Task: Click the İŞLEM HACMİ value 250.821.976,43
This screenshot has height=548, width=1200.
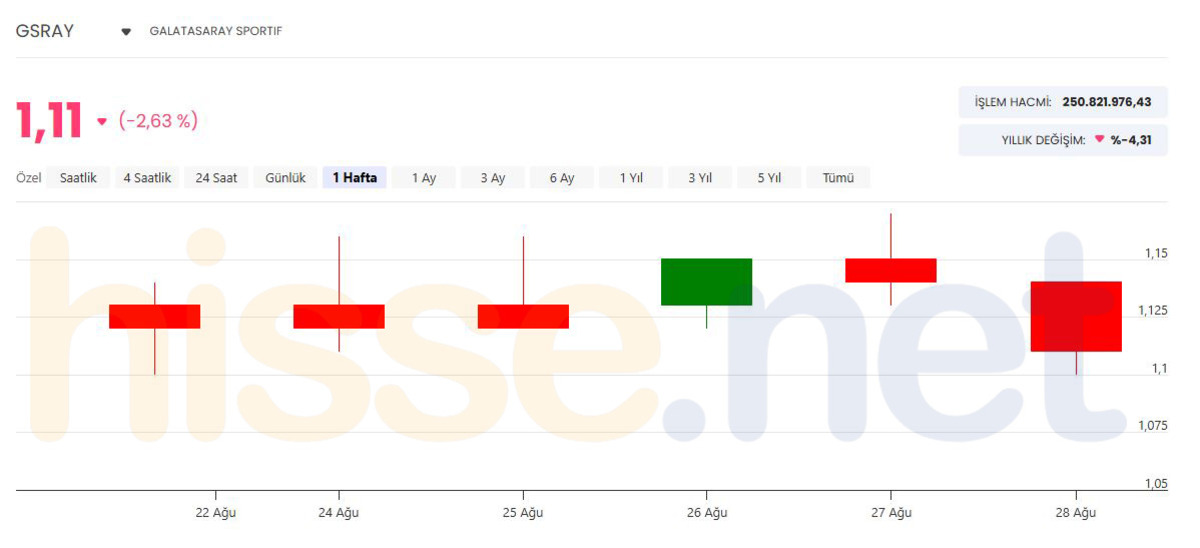Action: tap(1107, 102)
